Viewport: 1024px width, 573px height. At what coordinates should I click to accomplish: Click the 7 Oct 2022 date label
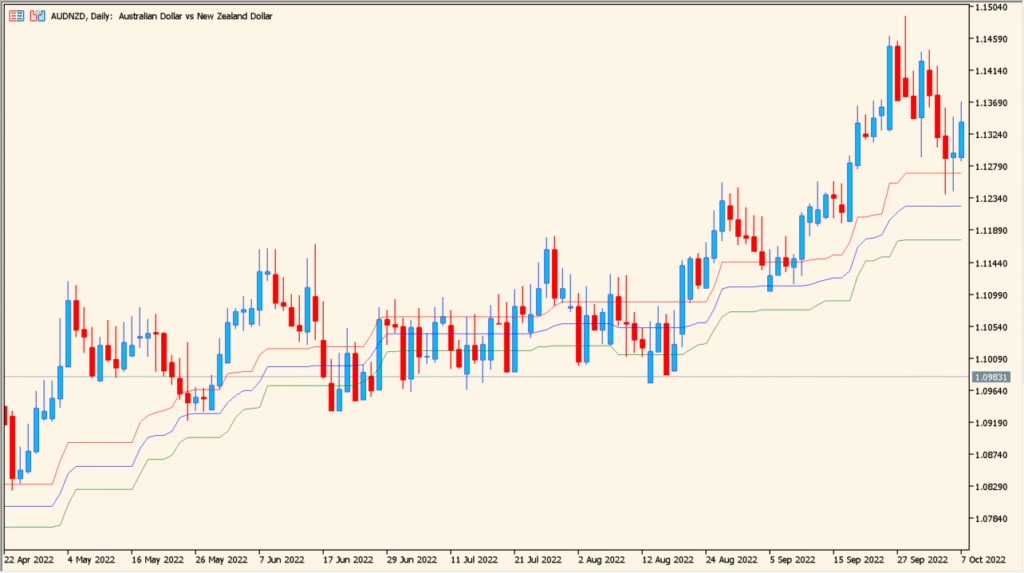984,560
